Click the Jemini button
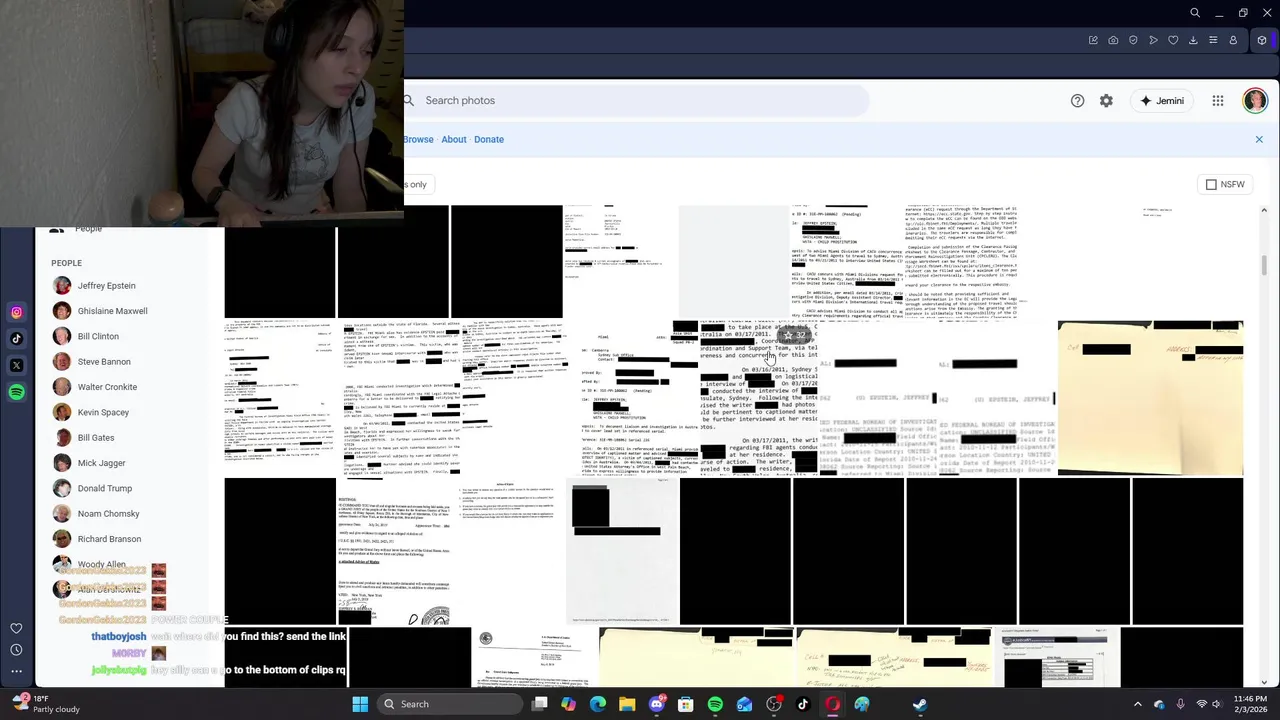This screenshot has height=720, width=1280. pos(1162,101)
